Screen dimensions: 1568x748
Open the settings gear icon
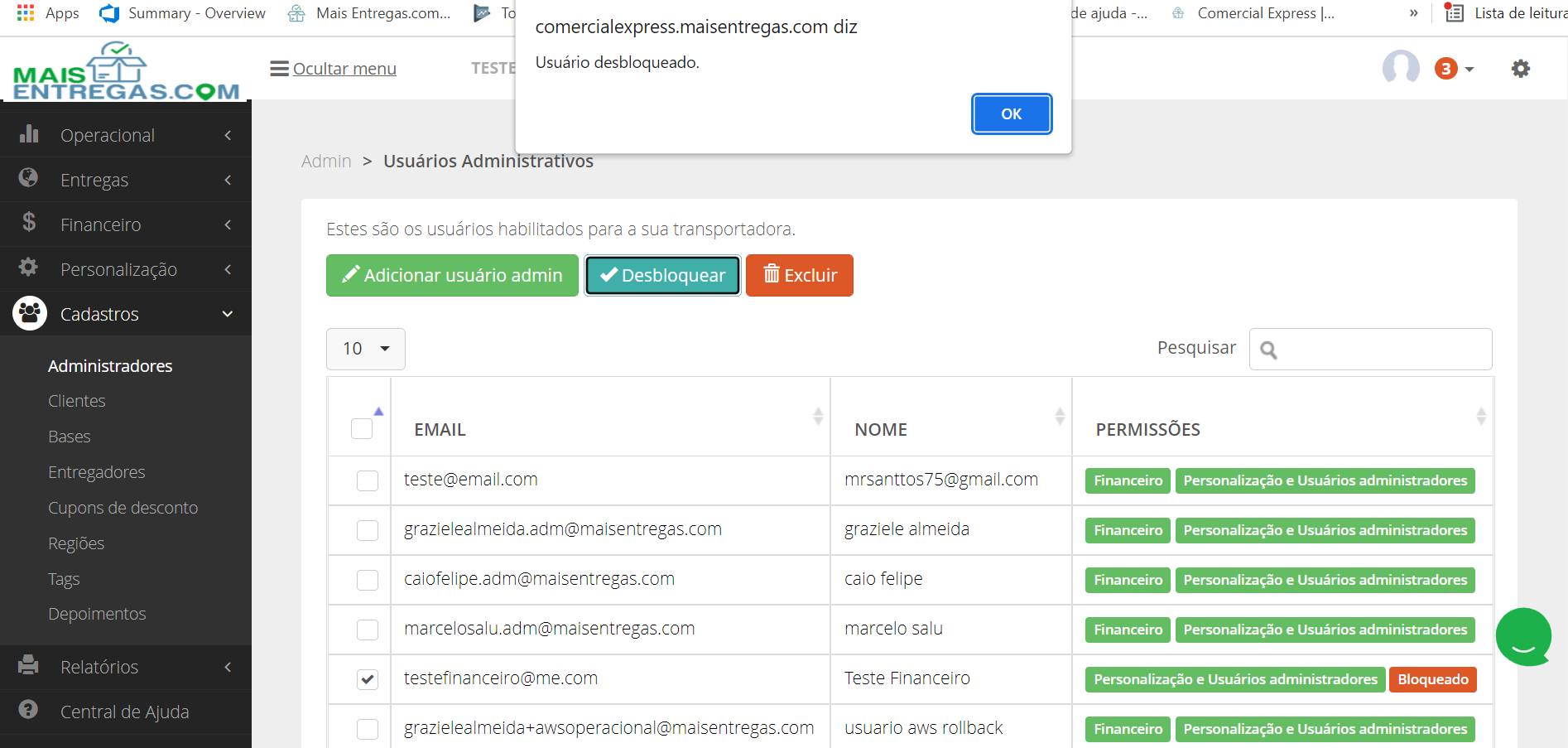click(1521, 69)
